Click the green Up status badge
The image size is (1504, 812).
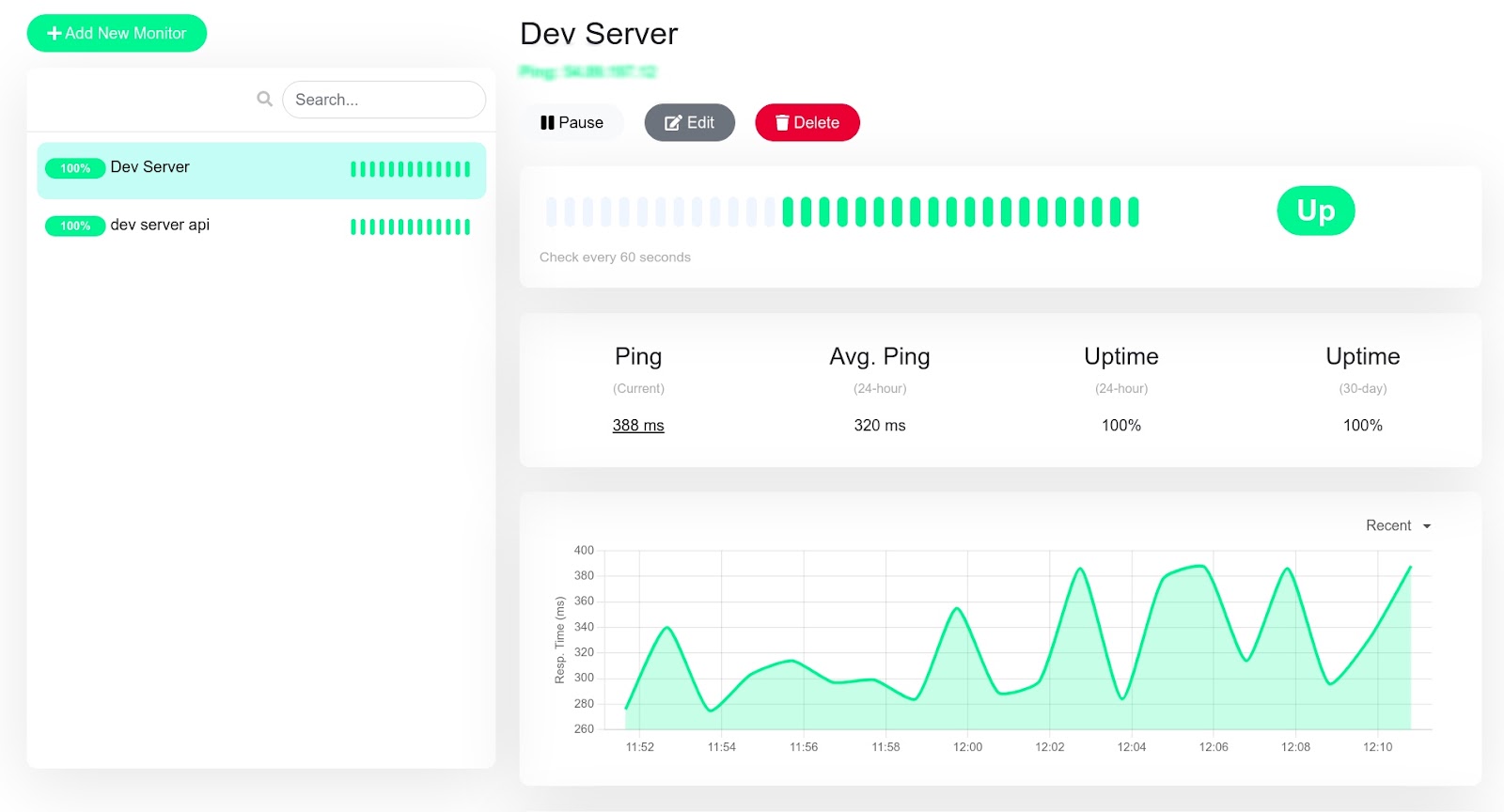(x=1315, y=211)
